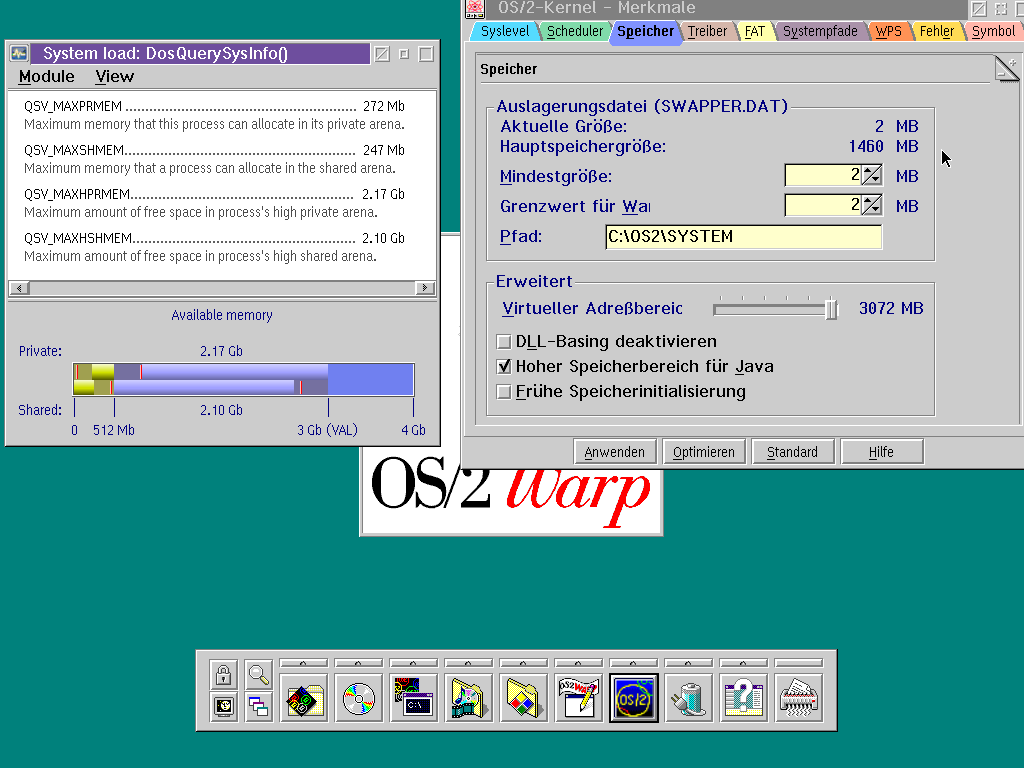Click the right arrow of System load scrollbar
1024x768 pixels.
[x=425, y=288]
